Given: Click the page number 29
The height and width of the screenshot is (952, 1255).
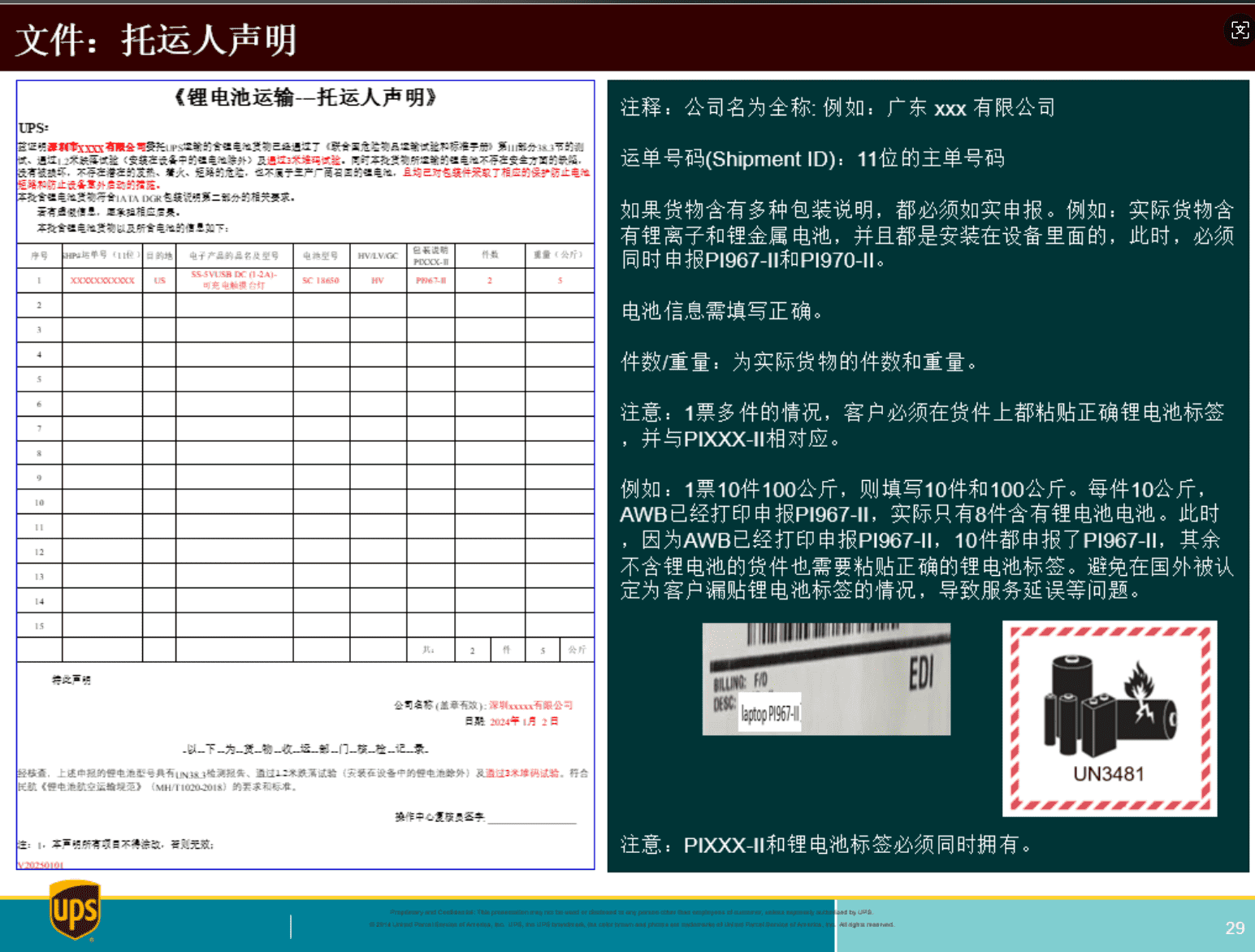Looking at the screenshot, I should point(1234,928).
